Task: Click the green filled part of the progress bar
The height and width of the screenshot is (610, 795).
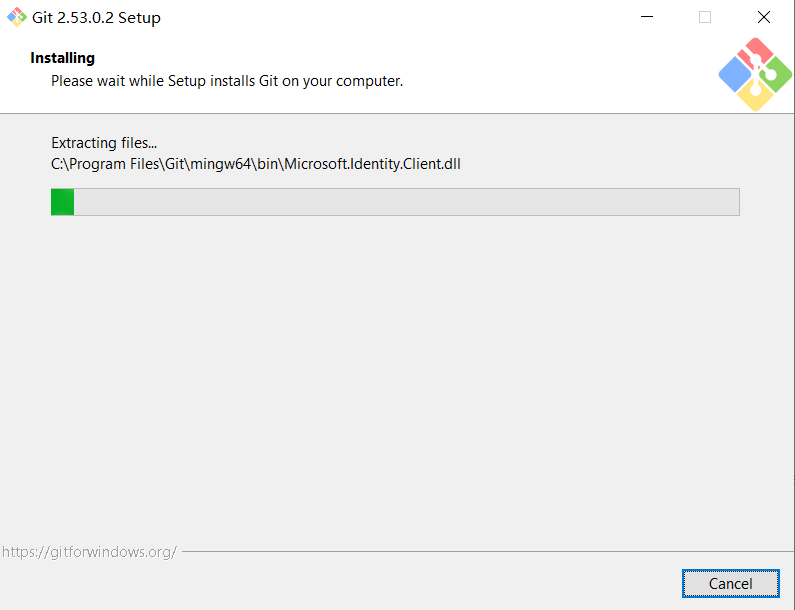Action: click(x=62, y=201)
